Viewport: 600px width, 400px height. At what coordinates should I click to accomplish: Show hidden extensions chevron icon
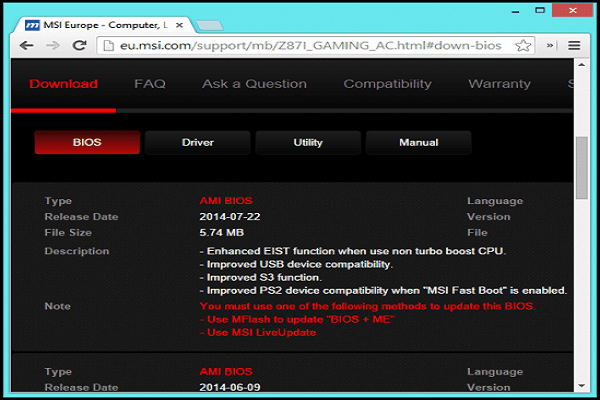click(x=550, y=46)
